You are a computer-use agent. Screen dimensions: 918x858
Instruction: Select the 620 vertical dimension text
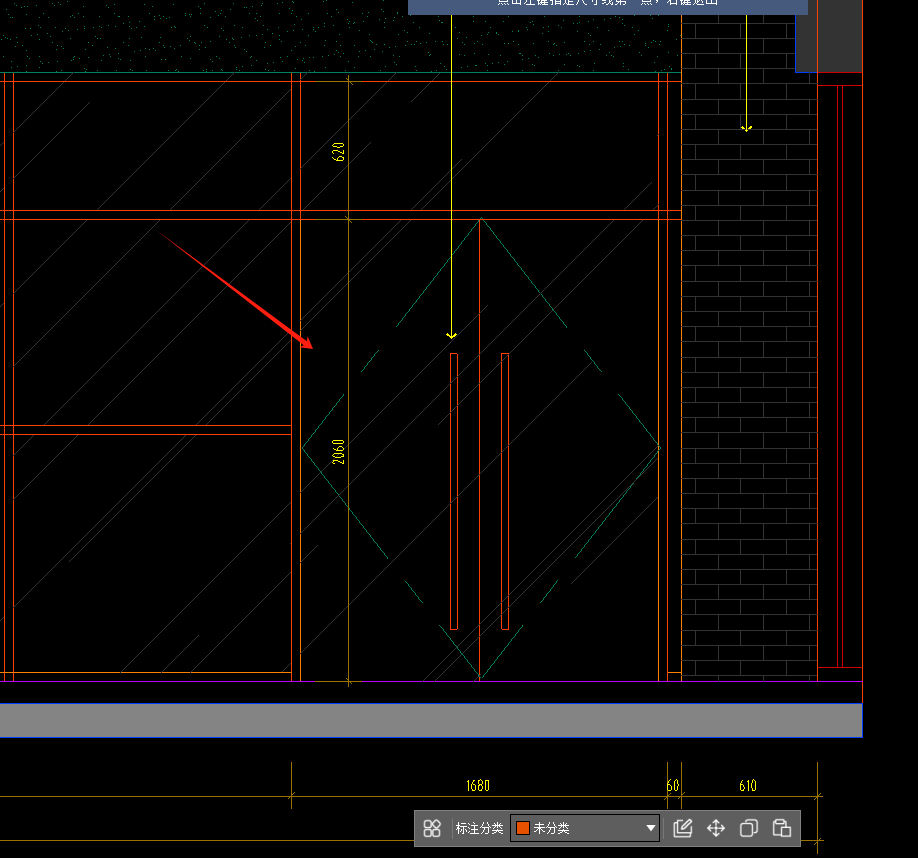338,152
